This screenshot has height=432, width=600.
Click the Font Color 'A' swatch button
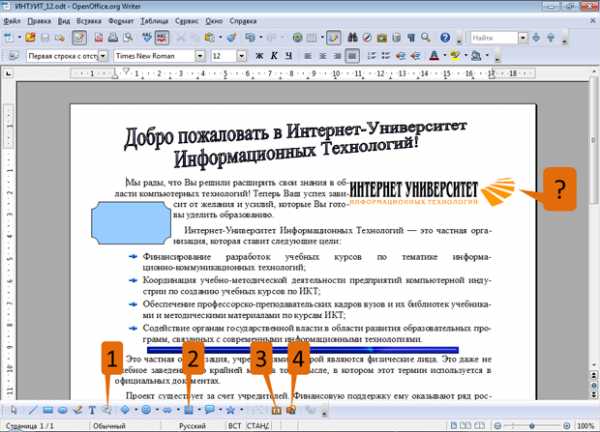coord(434,56)
